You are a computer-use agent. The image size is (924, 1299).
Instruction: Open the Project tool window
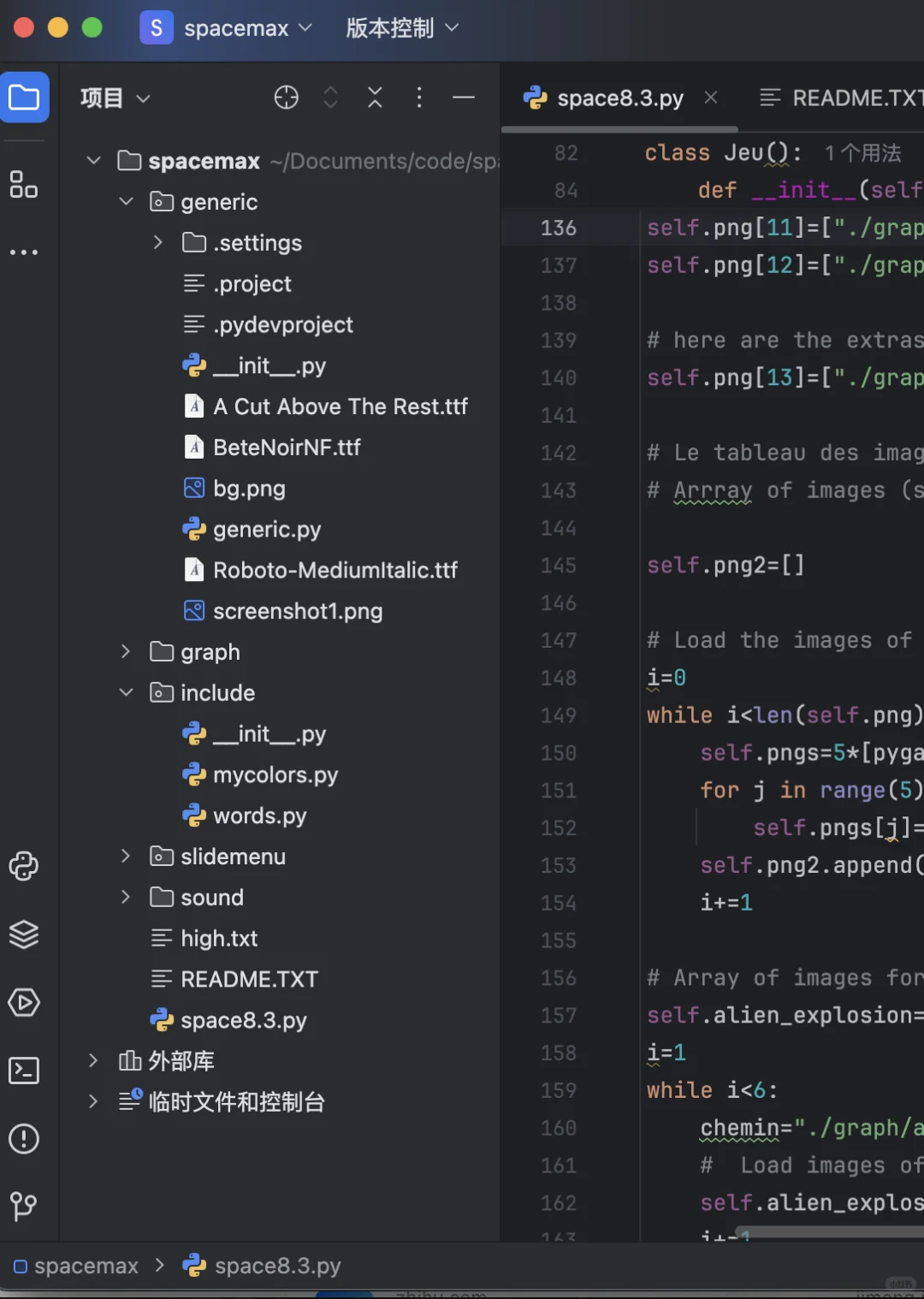point(25,97)
